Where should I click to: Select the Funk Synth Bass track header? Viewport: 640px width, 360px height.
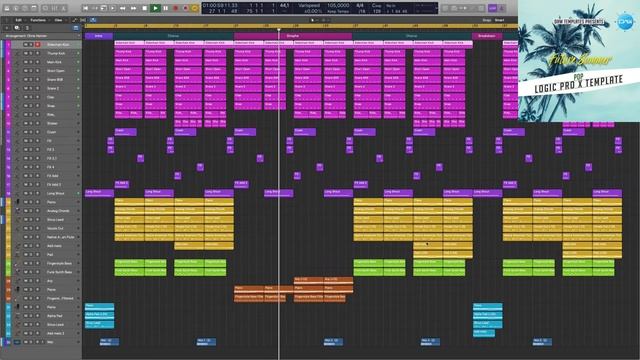[x=47, y=272]
